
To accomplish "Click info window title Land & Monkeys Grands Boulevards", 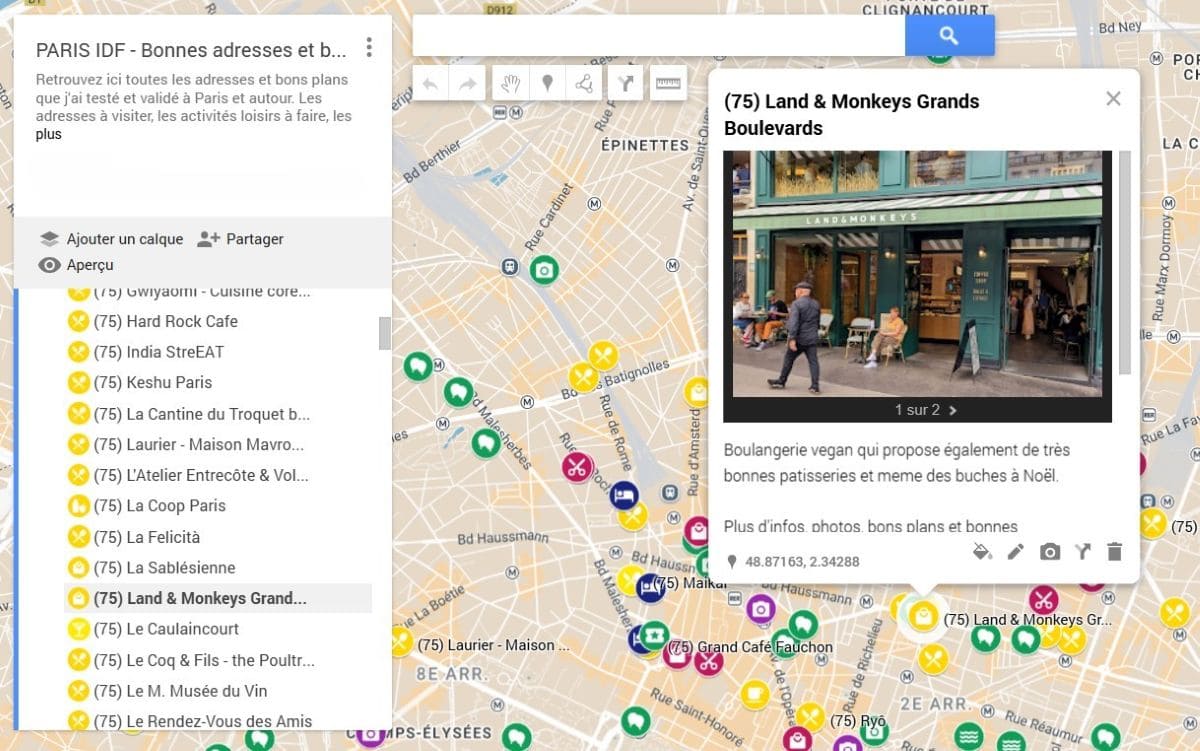I will tap(852, 114).
